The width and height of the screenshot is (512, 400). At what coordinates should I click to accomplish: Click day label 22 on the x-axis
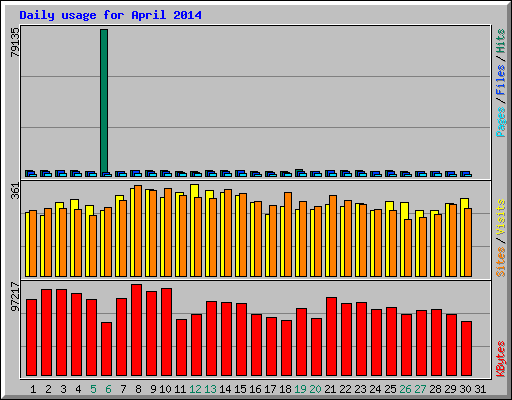pos(345,389)
